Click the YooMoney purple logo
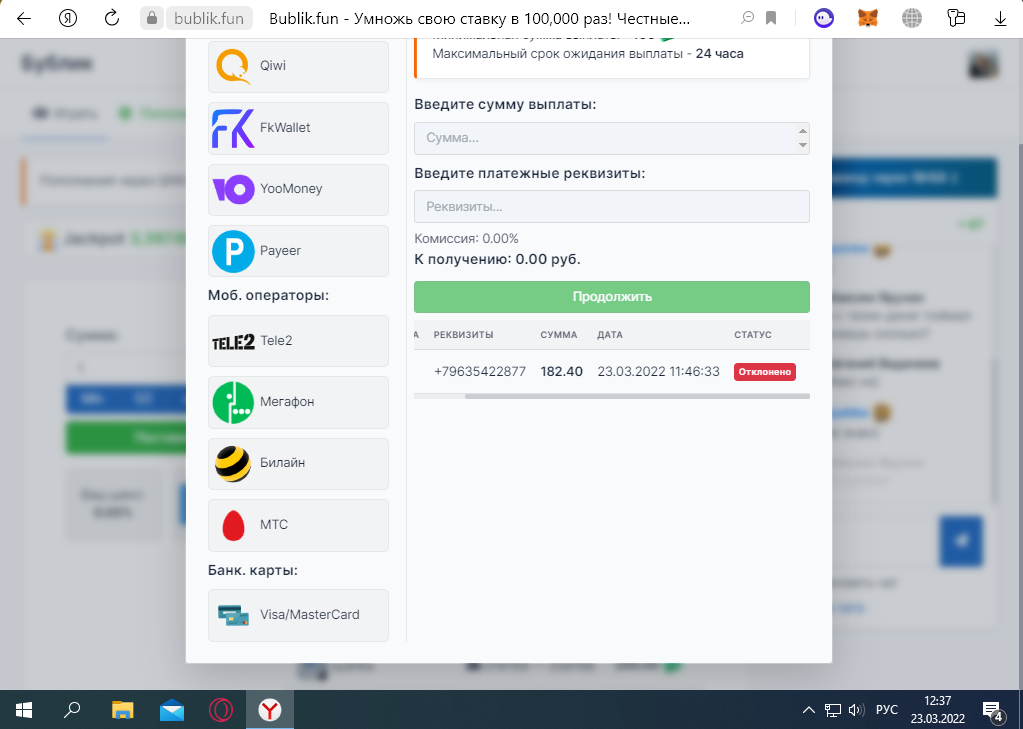Viewport: 1023px width, 729px height. point(233,189)
